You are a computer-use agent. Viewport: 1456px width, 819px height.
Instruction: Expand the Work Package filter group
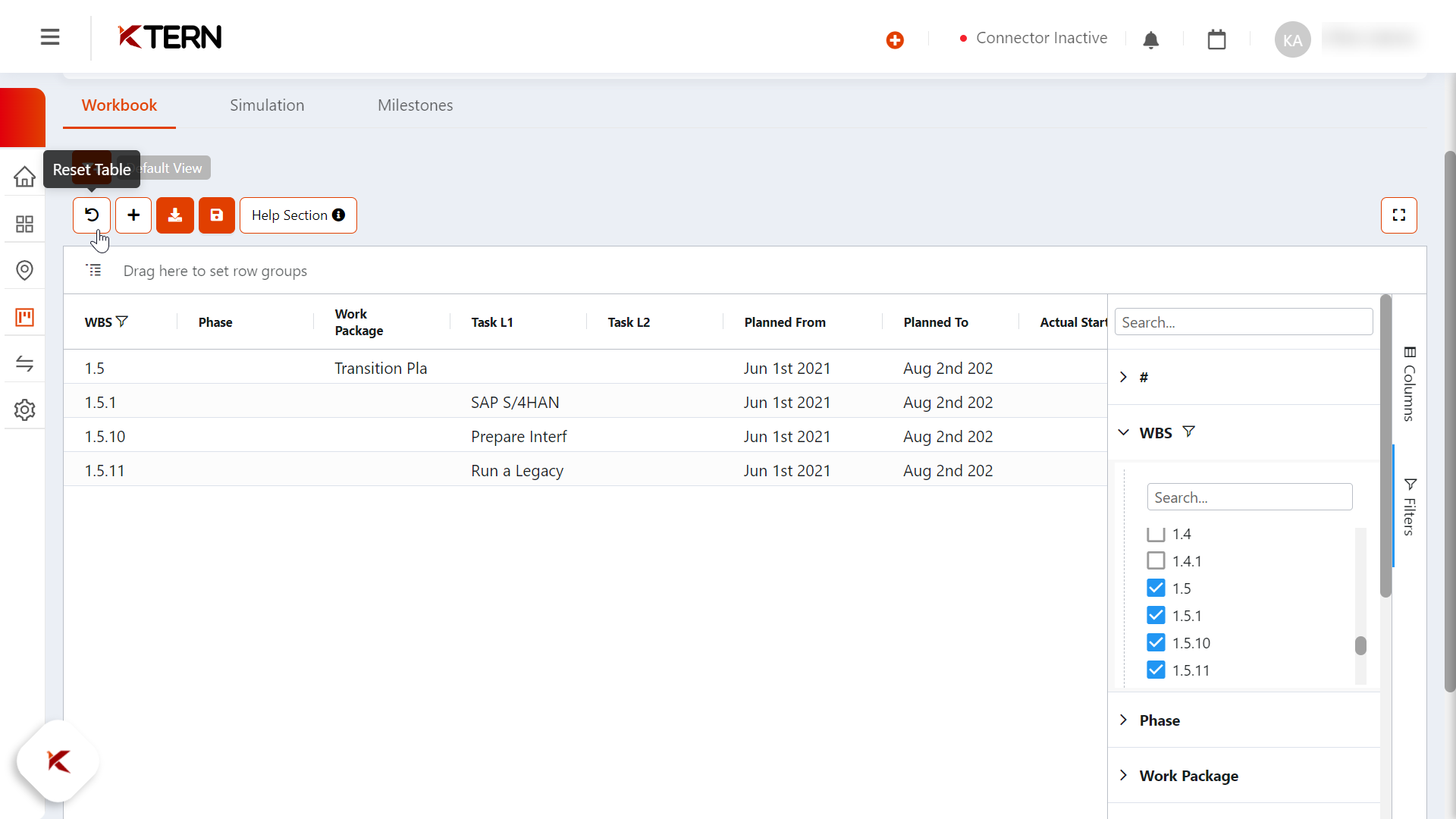click(1124, 775)
